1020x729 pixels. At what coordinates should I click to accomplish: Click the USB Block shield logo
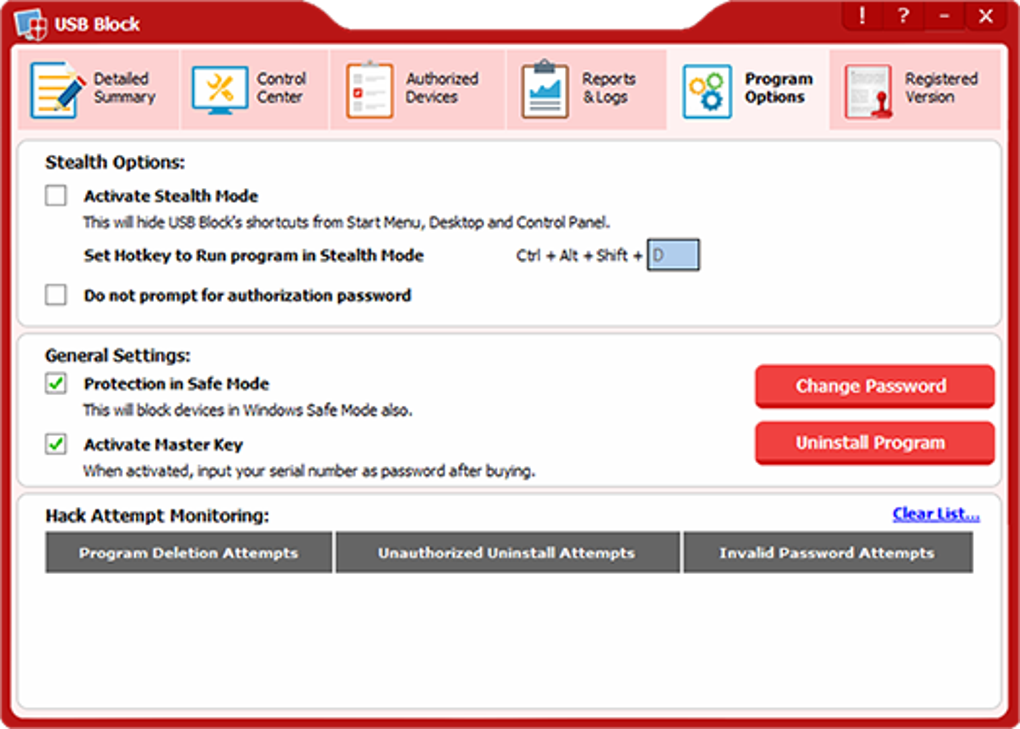[x=31, y=24]
